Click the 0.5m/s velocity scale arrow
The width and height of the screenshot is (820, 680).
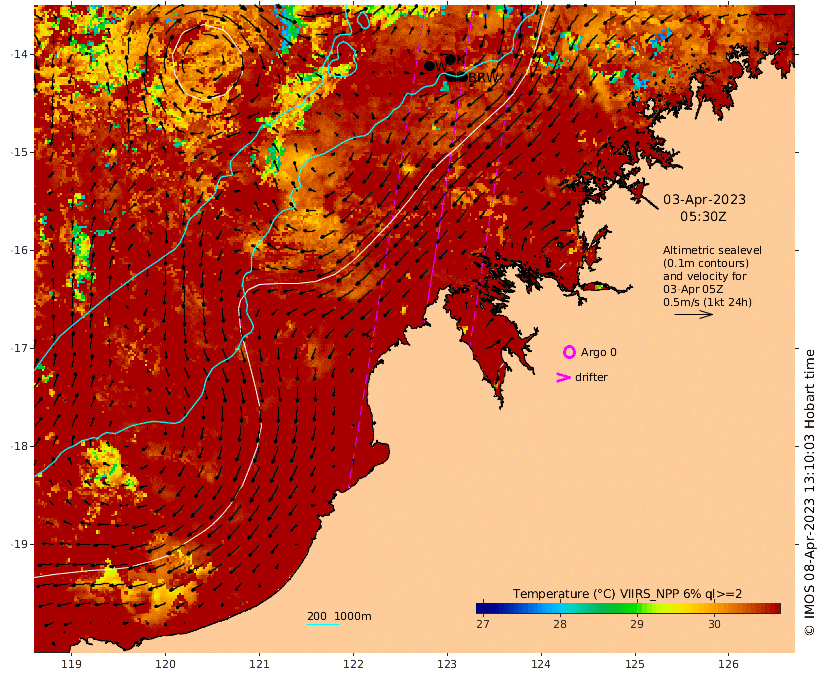point(693,314)
